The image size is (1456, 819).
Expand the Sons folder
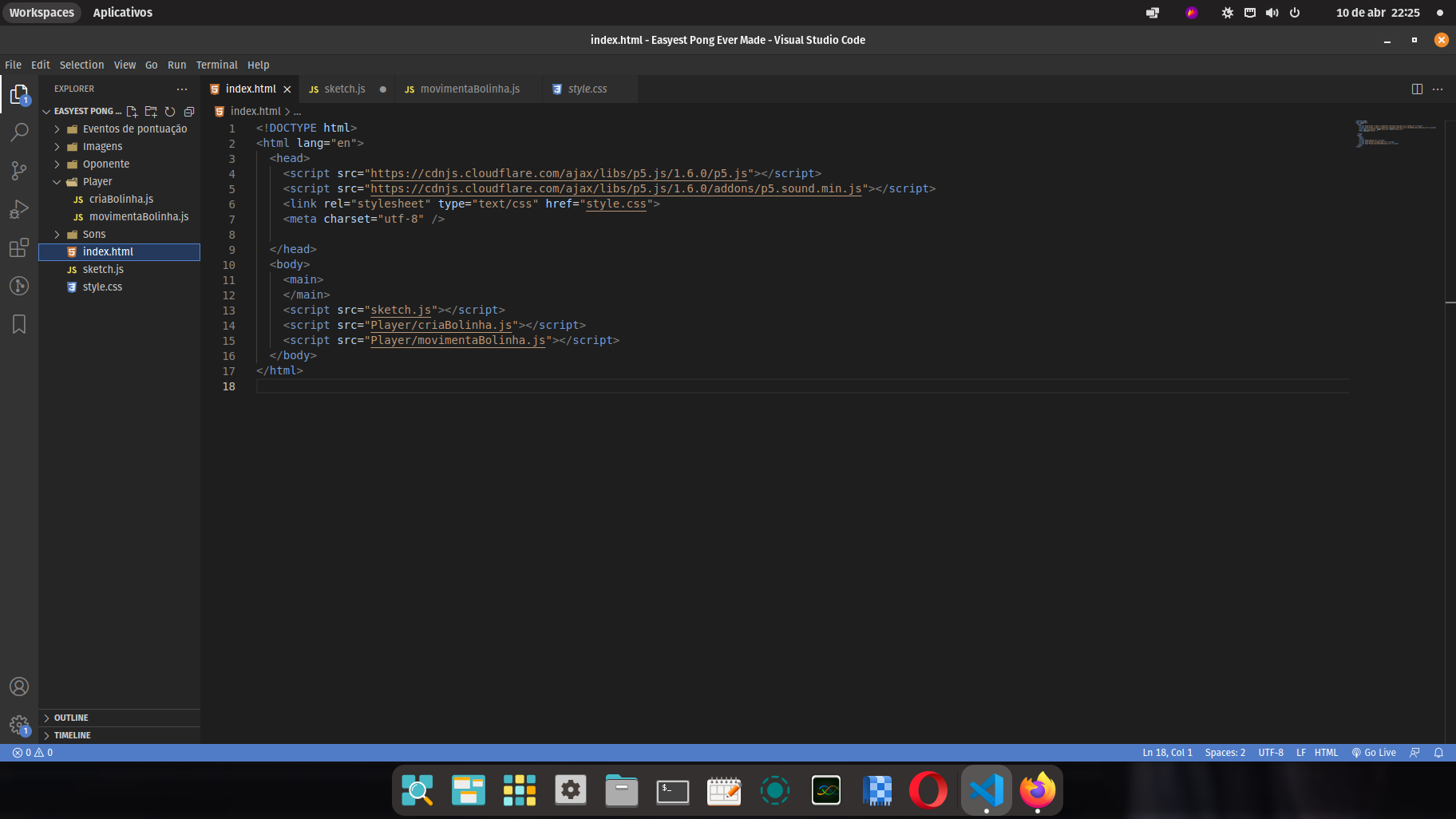click(120, 235)
